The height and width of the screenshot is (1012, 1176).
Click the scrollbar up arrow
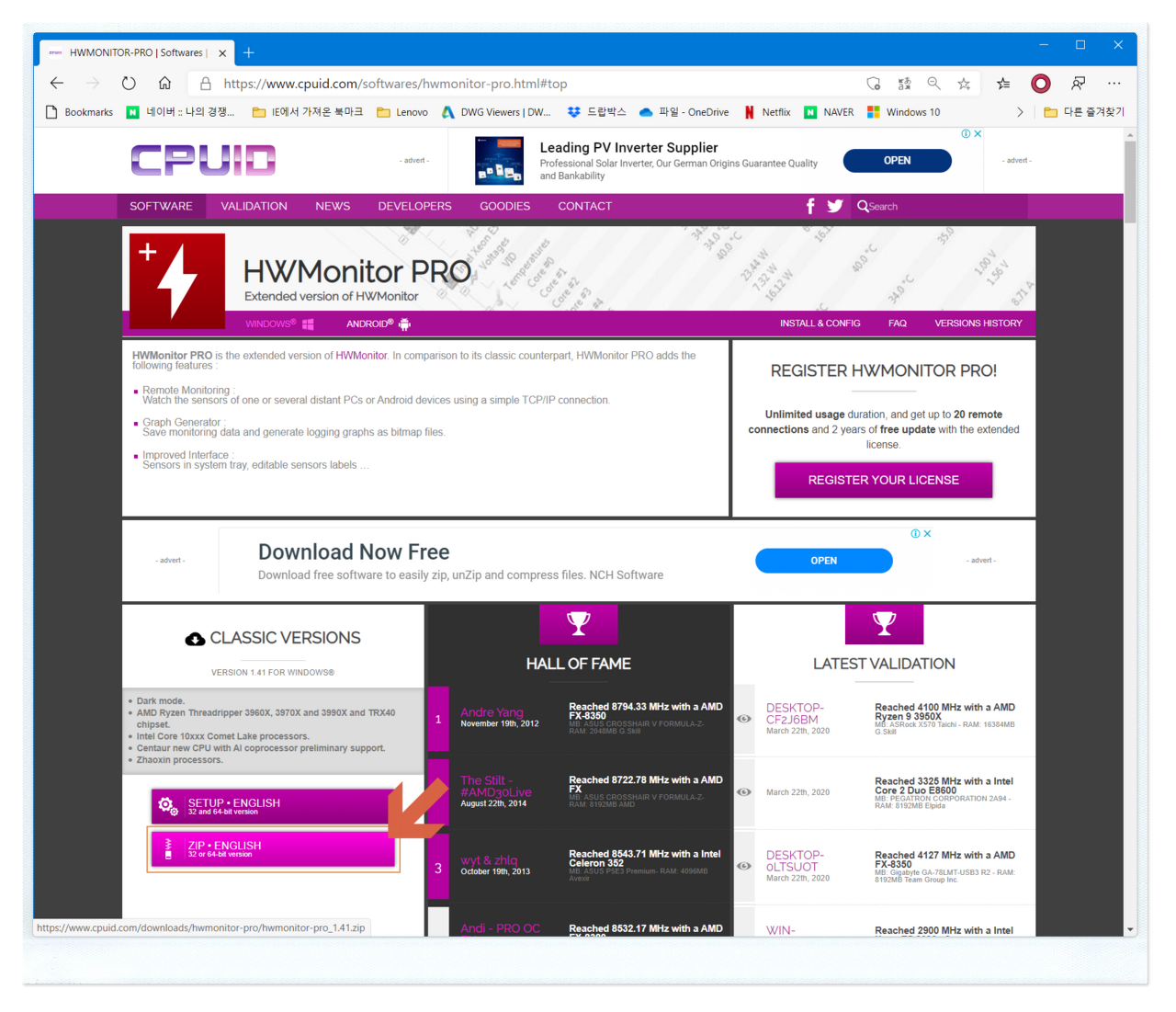pos(1130,134)
